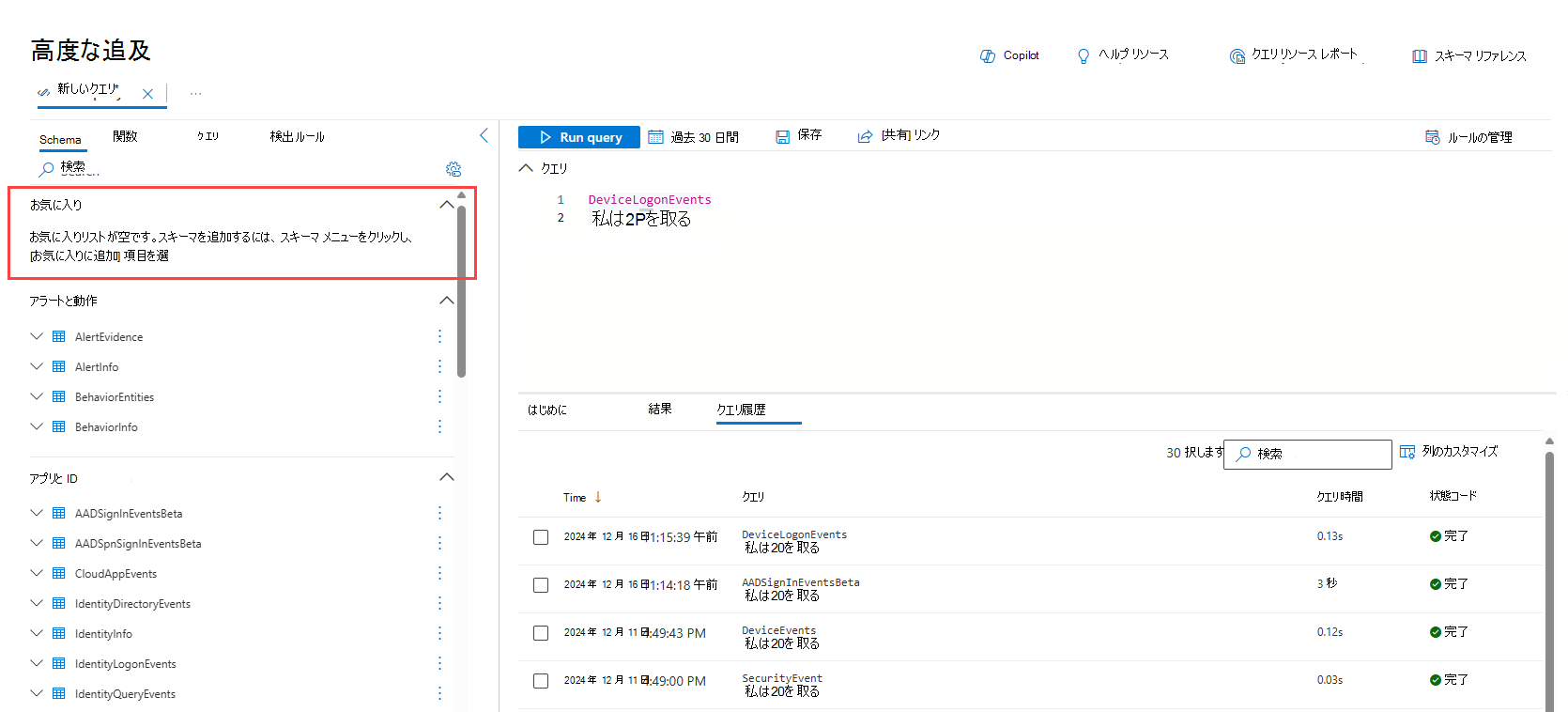Tick the SecurityEvent query history checkbox
Viewport: 1568px width, 712px height.
coord(541,681)
